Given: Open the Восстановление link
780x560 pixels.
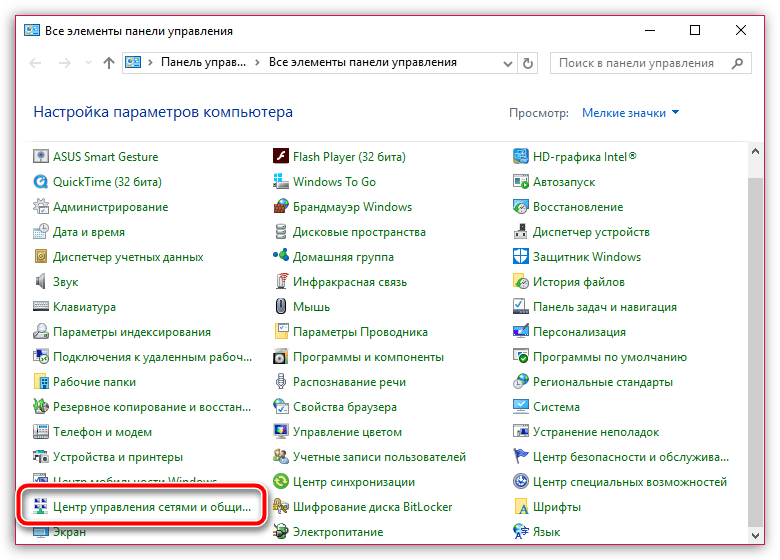Looking at the screenshot, I should [x=578, y=206].
